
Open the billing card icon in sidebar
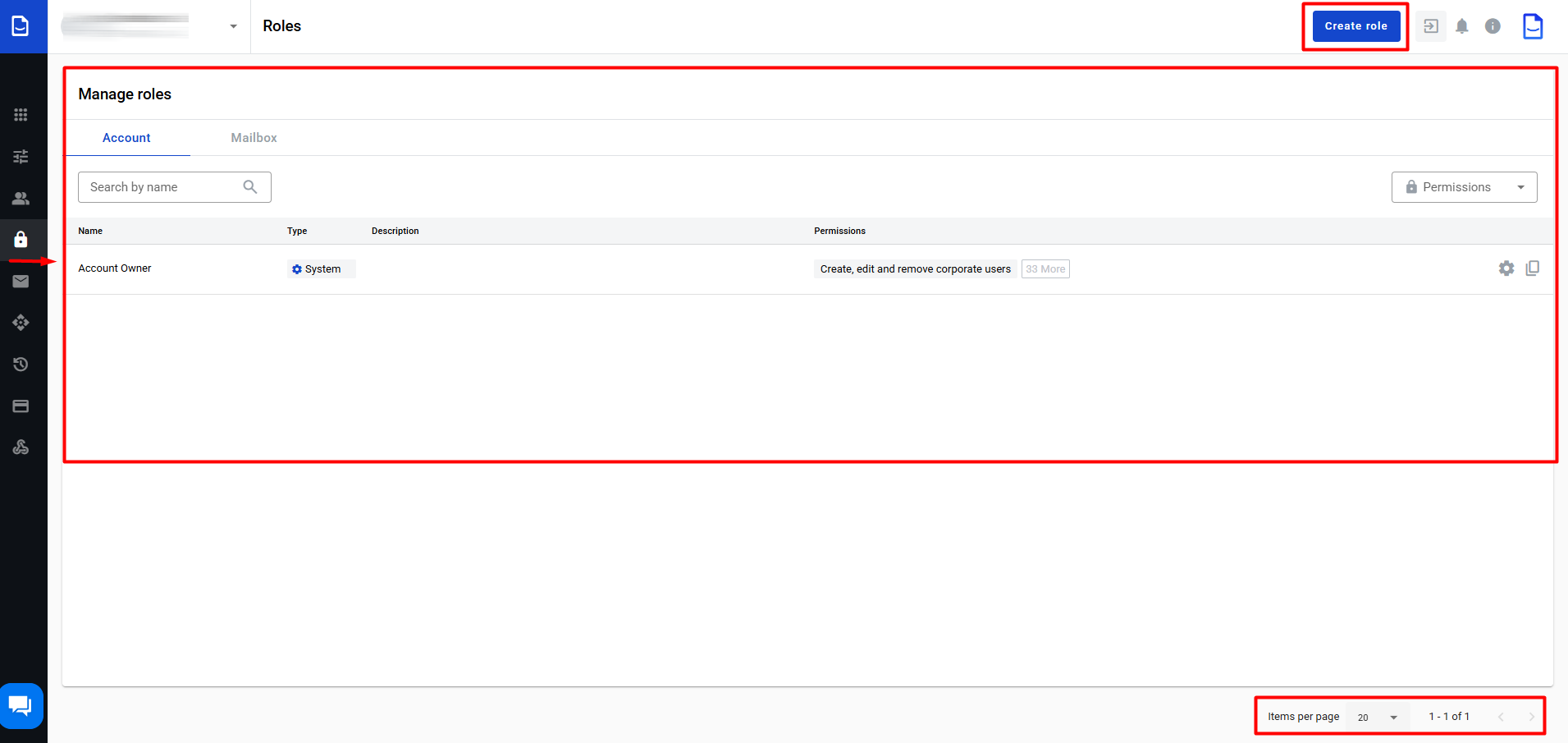click(21, 406)
